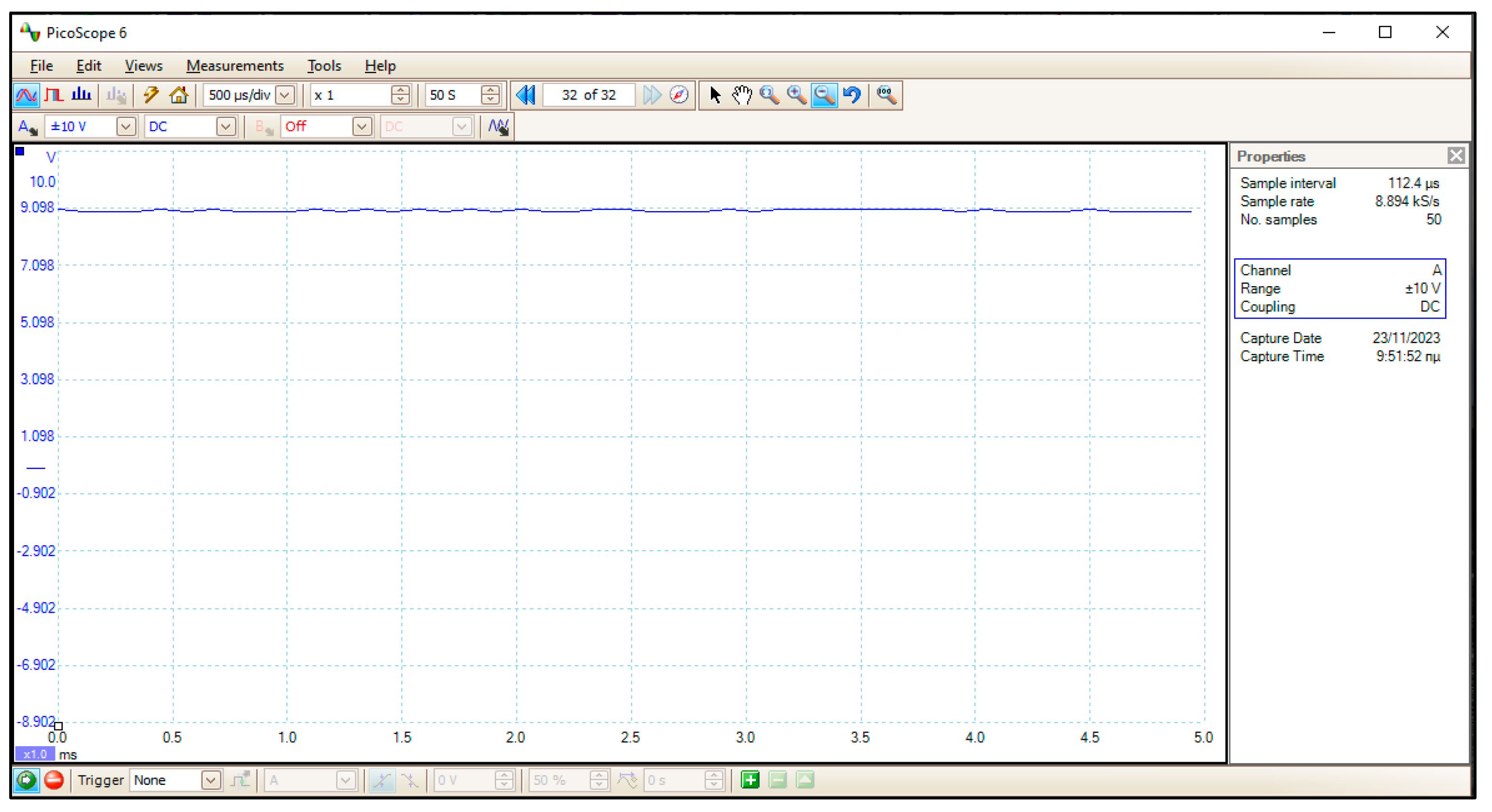Expand the 500 µs/div timebase dropdown

pyautogui.click(x=285, y=95)
